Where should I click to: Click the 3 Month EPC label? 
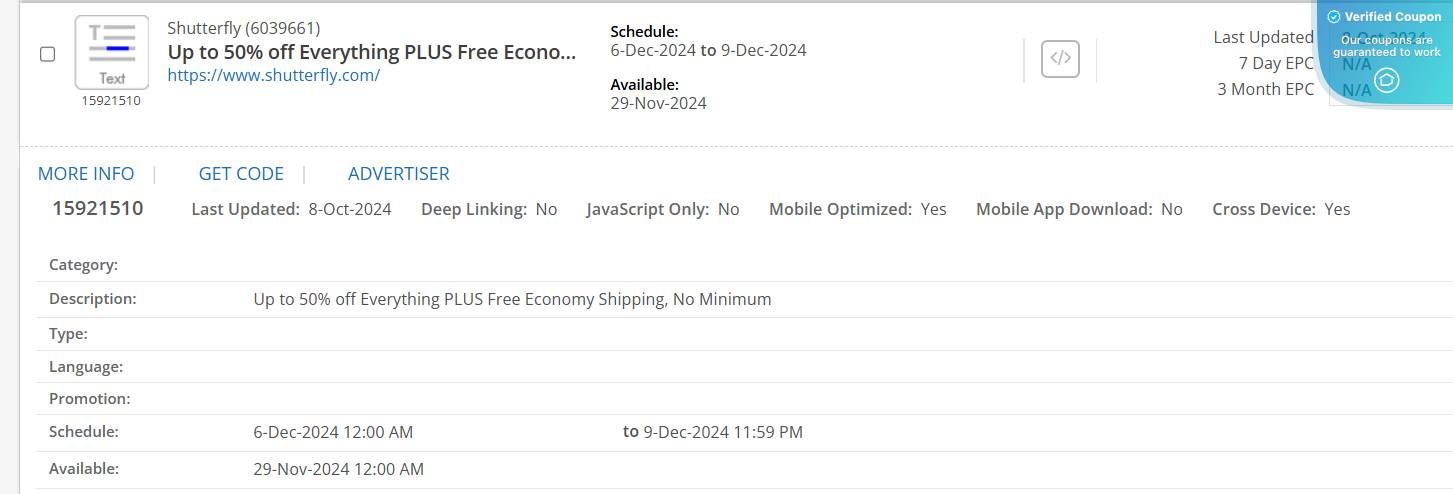click(1265, 89)
